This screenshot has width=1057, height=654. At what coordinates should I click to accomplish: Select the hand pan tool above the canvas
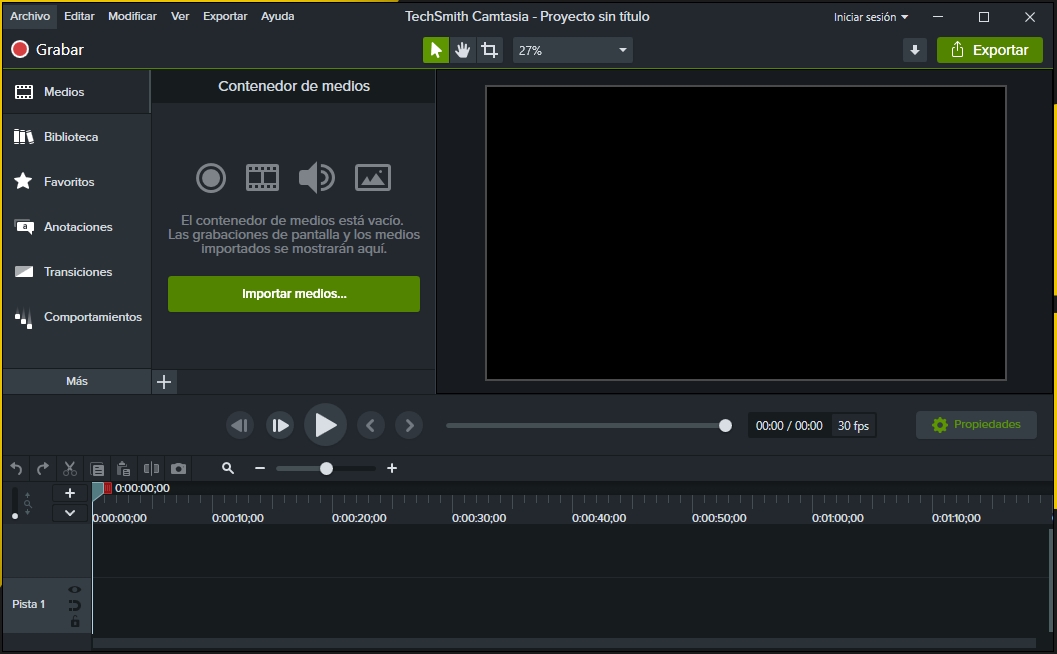pyautogui.click(x=463, y=49)
